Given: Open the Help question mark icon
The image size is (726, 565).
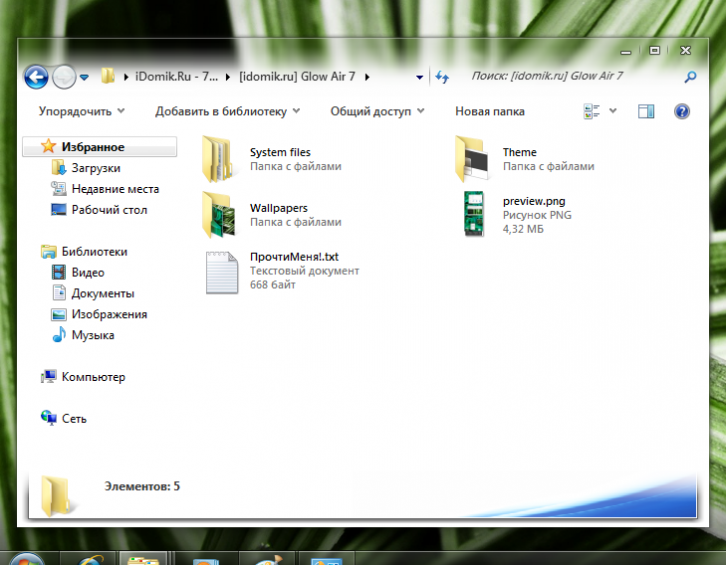Looking at the screenshot, I should tap(682, 111).
